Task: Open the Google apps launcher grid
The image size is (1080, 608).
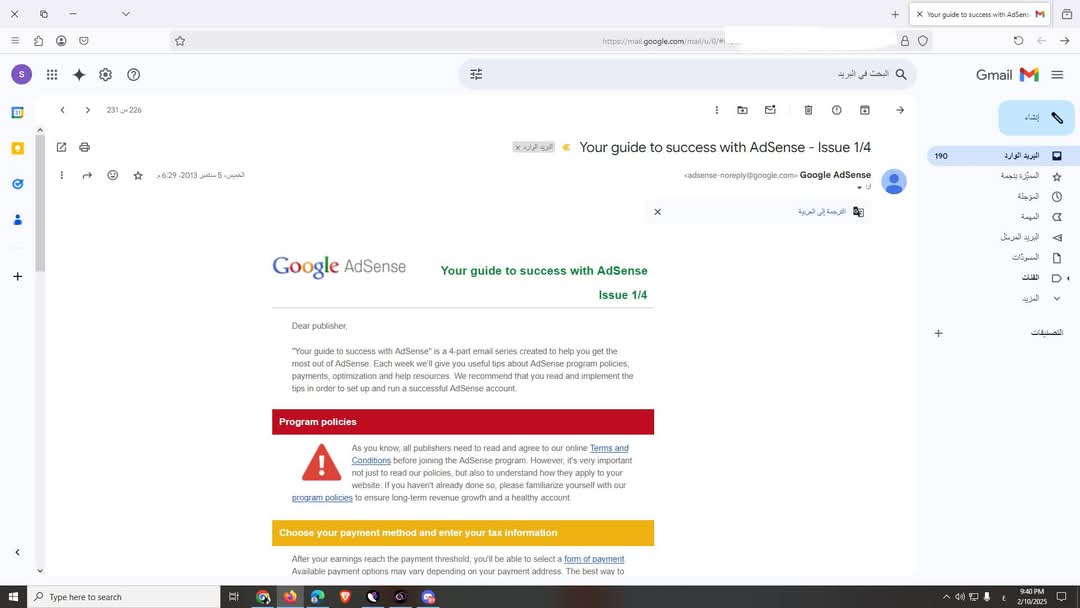Action: [x=51, y=74]
